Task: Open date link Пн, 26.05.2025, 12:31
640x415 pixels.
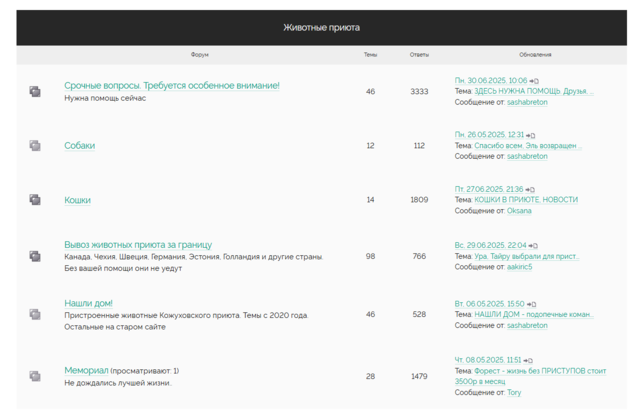Action: [x=489, y=135]
